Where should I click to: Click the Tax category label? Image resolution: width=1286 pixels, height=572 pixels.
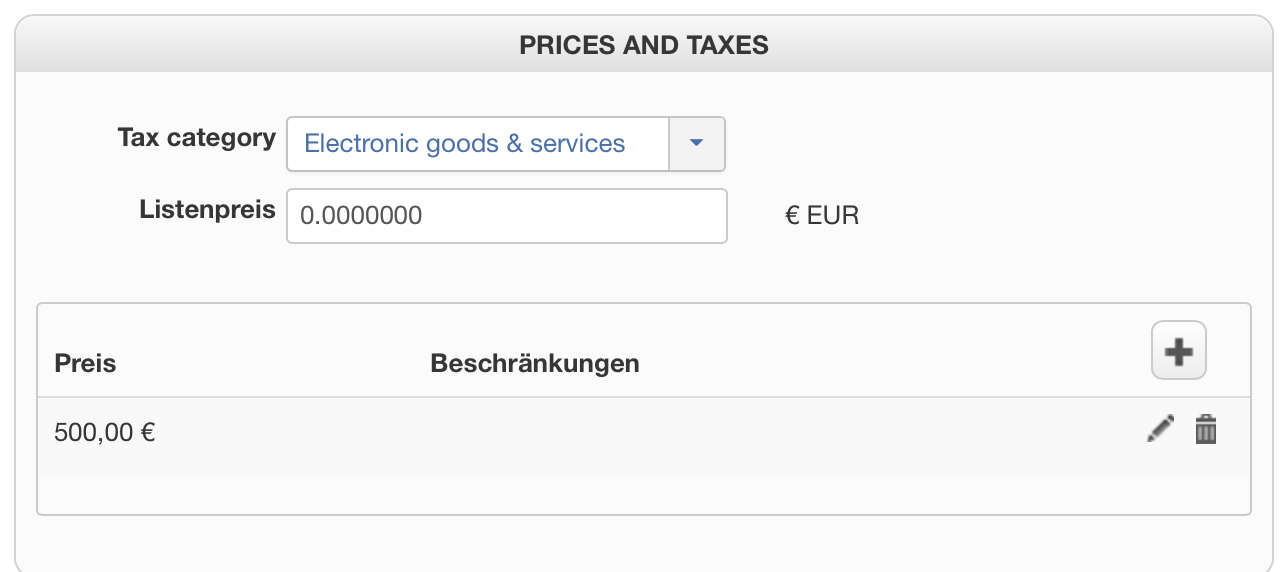(196, 138)
